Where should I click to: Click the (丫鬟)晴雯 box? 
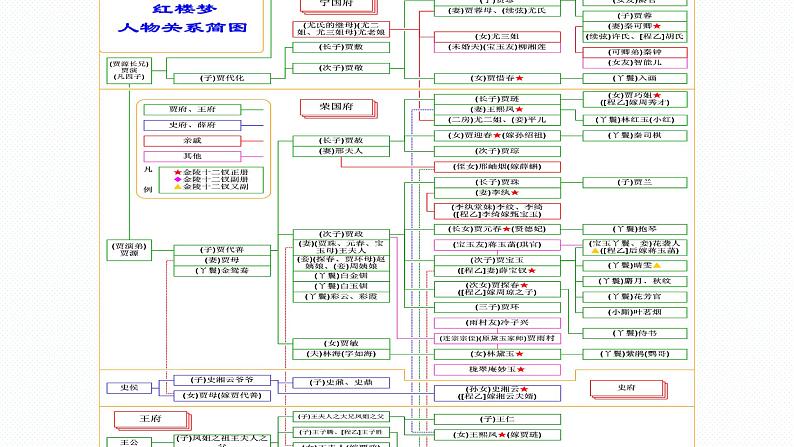(635, 266)
